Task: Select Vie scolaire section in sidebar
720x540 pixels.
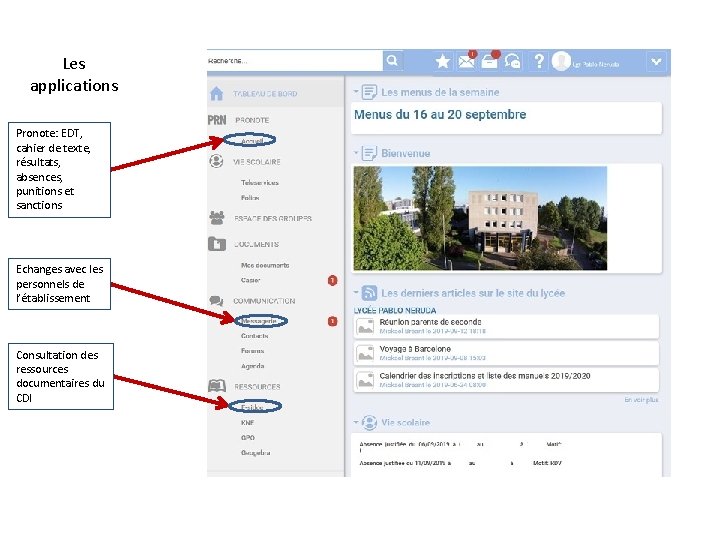Action: click(x=257, y=162)
